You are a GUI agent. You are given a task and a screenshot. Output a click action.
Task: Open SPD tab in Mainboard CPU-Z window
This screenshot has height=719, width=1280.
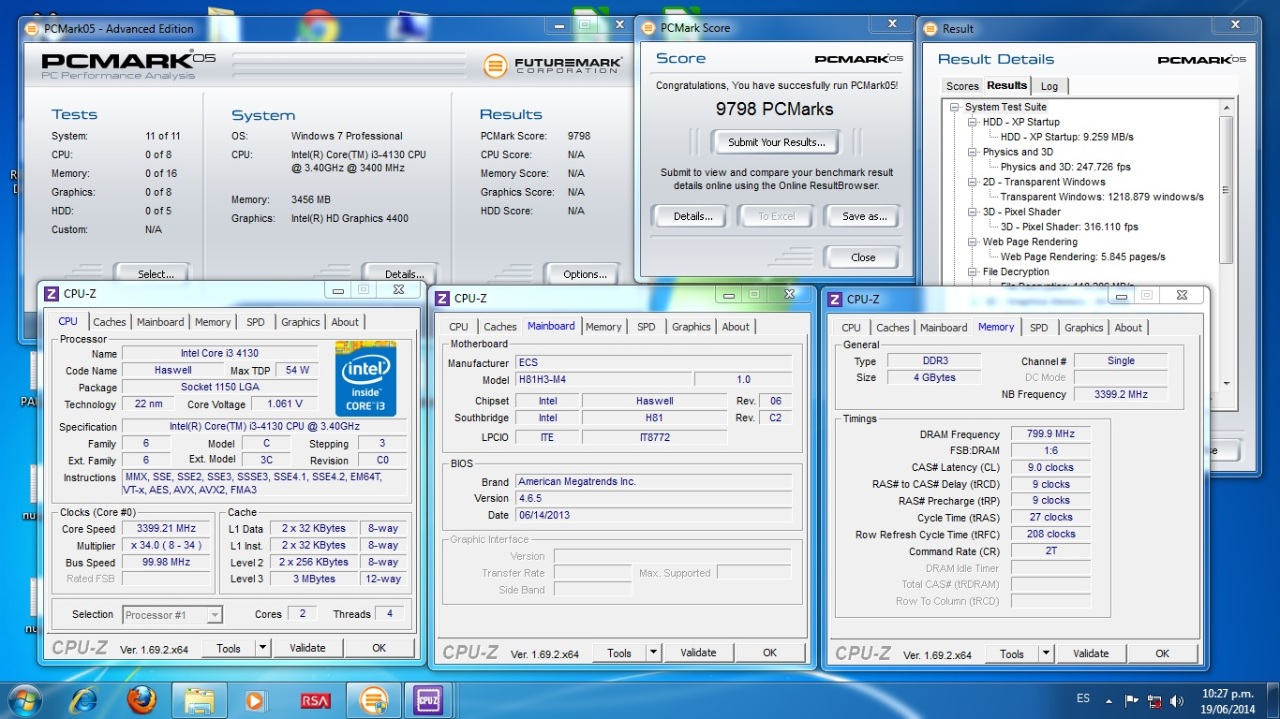(646, 327)
